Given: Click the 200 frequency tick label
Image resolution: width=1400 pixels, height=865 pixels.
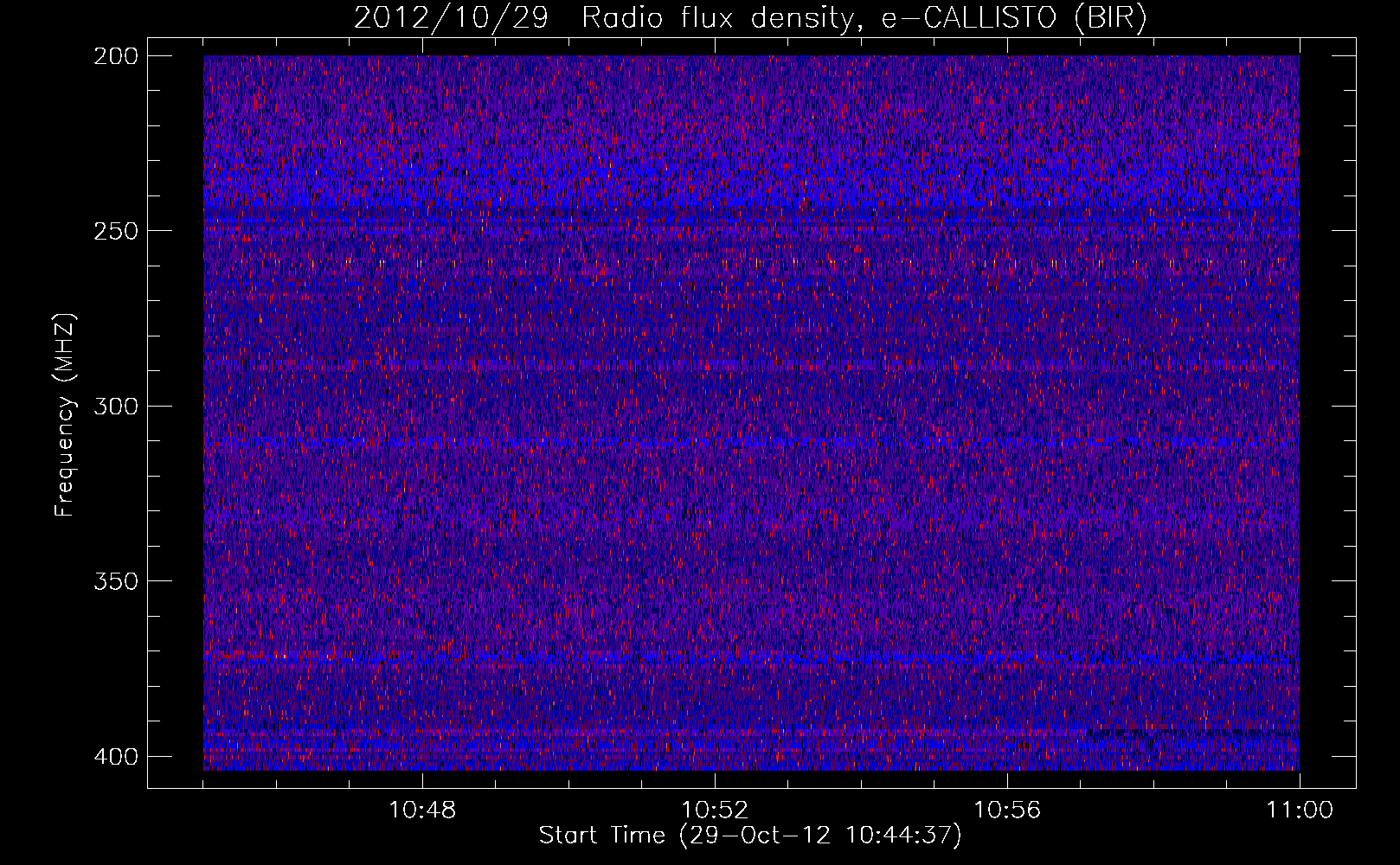Looking at the screenshot, I should coord(115,56).
